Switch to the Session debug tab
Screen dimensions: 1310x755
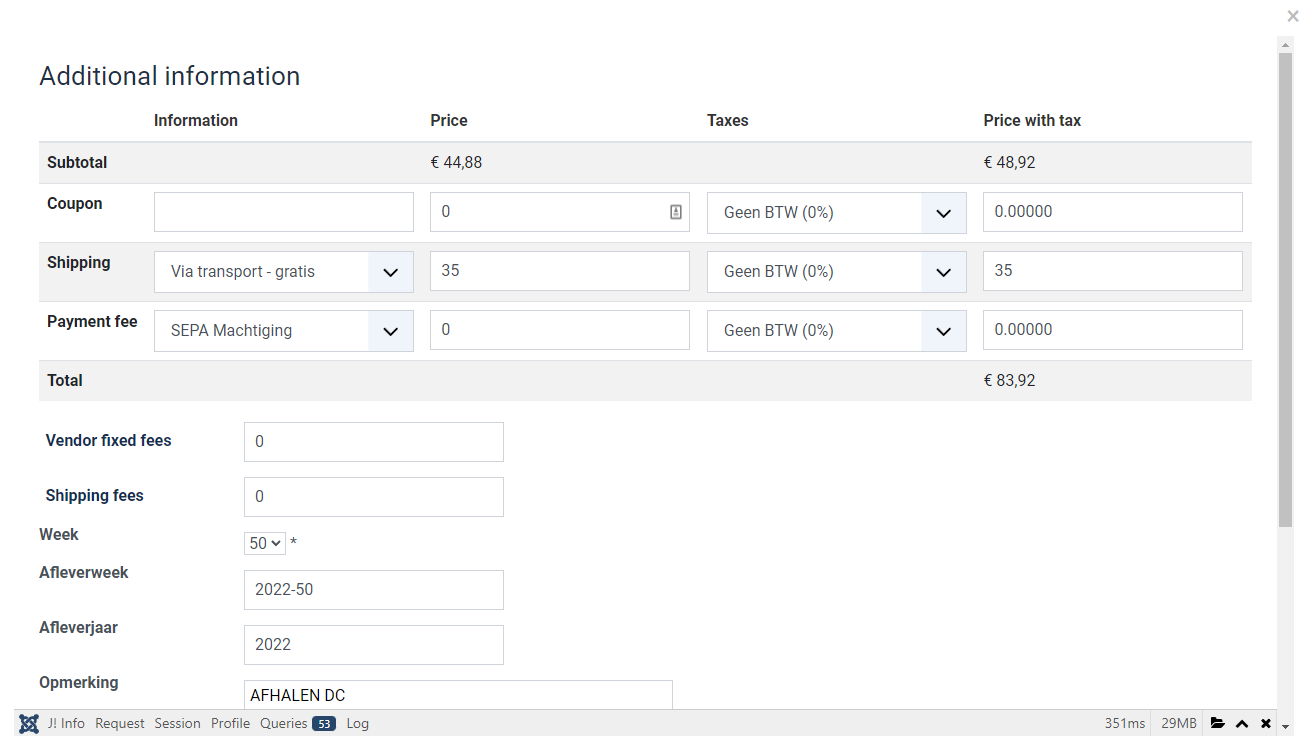[x=177, y=723]
